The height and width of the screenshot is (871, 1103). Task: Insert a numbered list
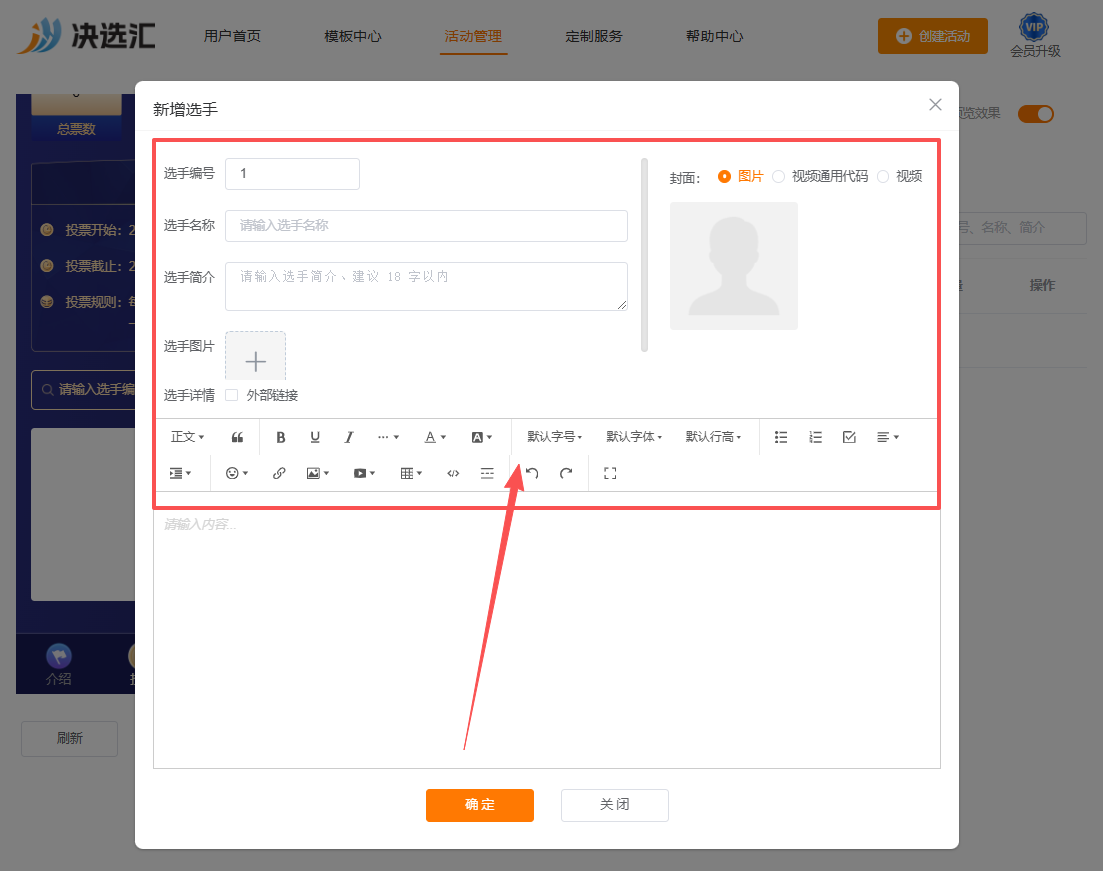click(815, 437)
